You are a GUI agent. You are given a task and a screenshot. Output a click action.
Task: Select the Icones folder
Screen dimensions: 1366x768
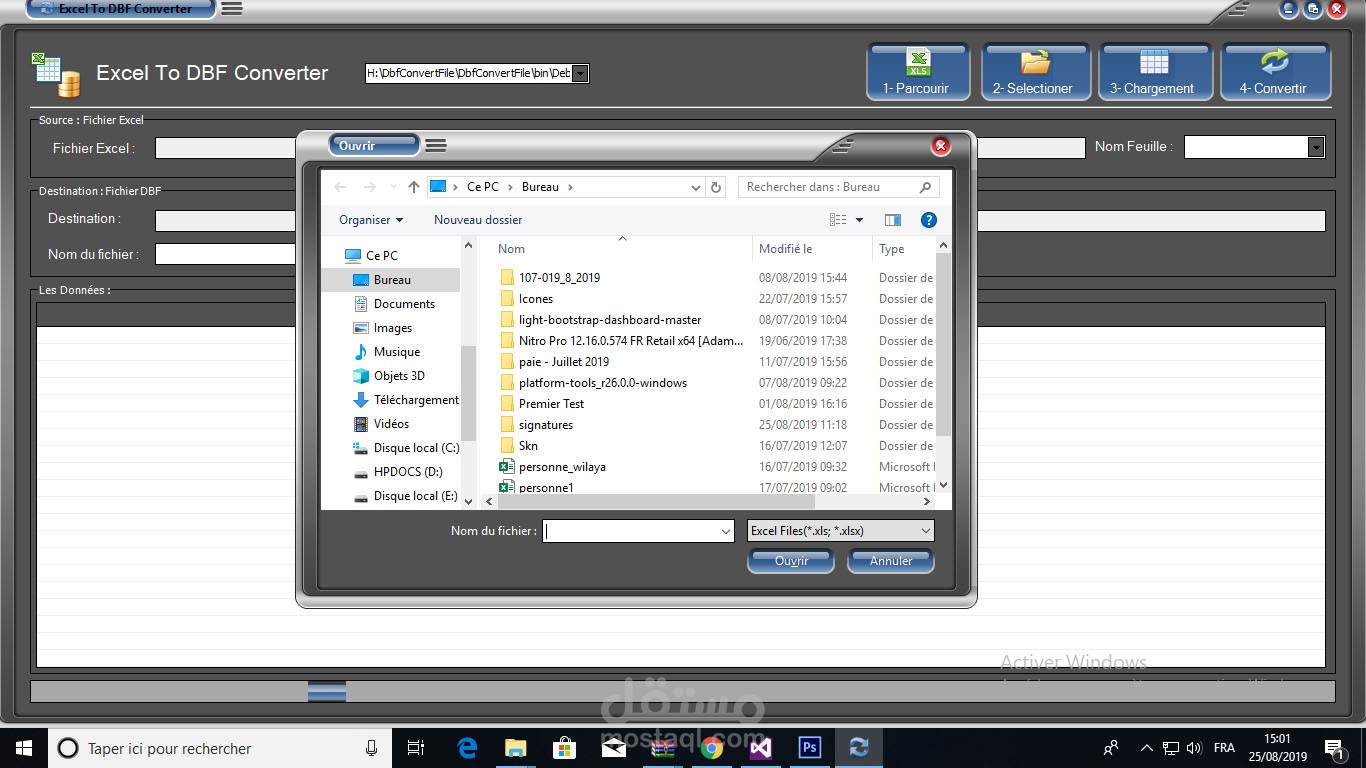(535, 299)
